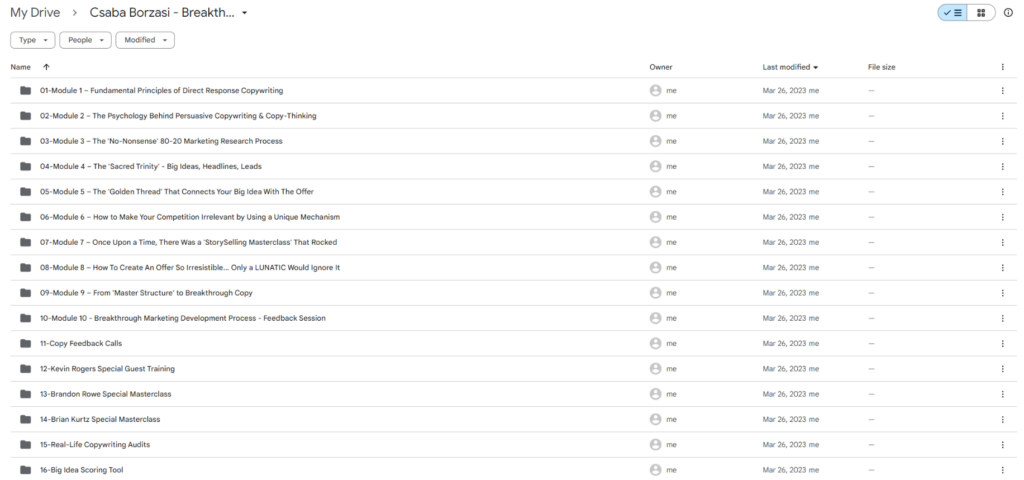The image size is (1024, 480).
Task: Select 08-Module 8 Irresistible Offer folder
Action: pos(513,268)
